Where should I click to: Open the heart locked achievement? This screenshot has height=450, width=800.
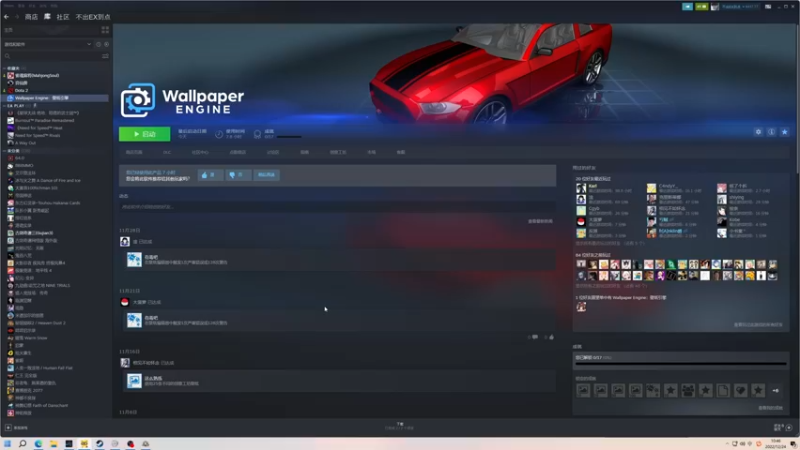point(740,391)
